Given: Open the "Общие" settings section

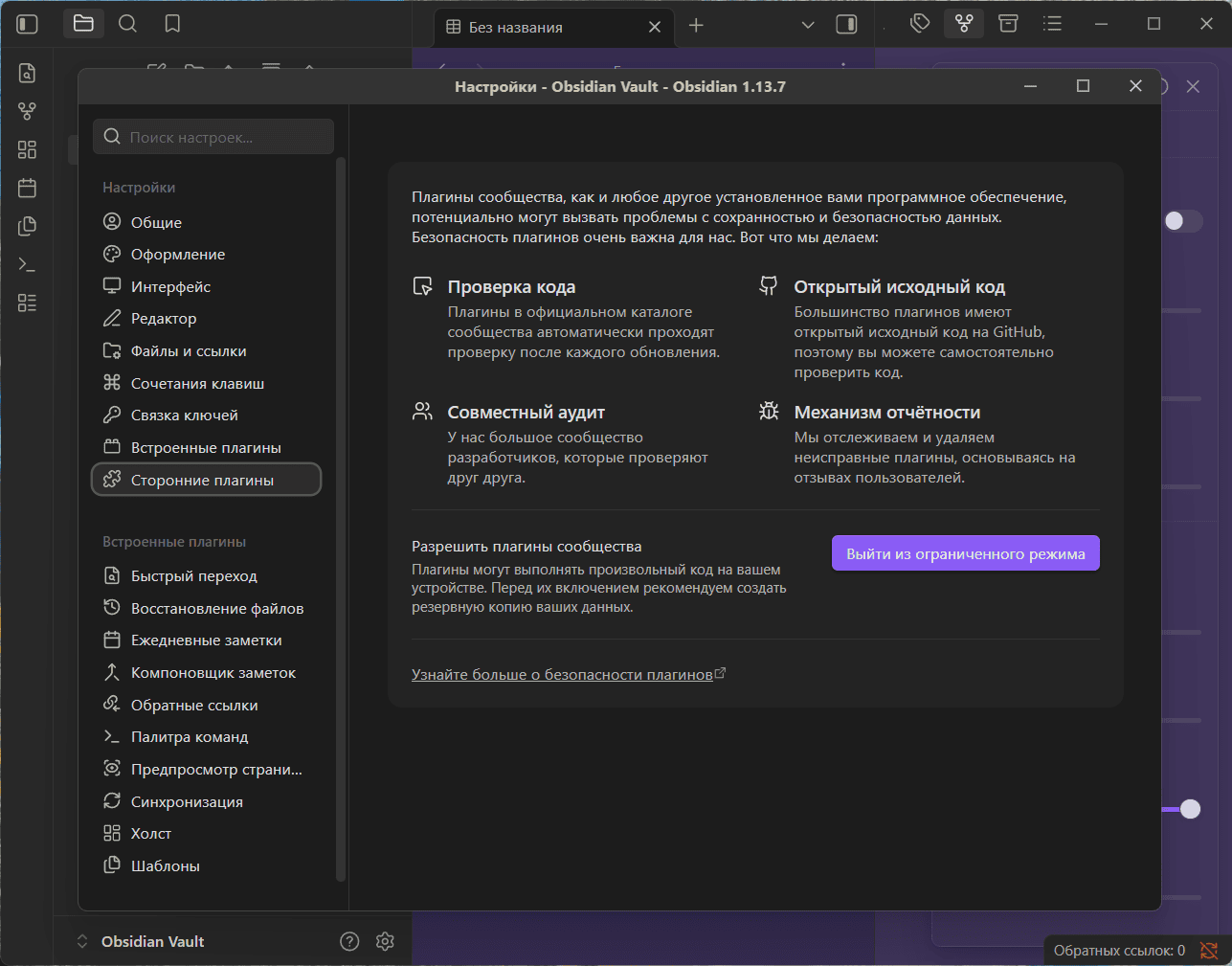Looking at the screenshot, I should (206, 222).
